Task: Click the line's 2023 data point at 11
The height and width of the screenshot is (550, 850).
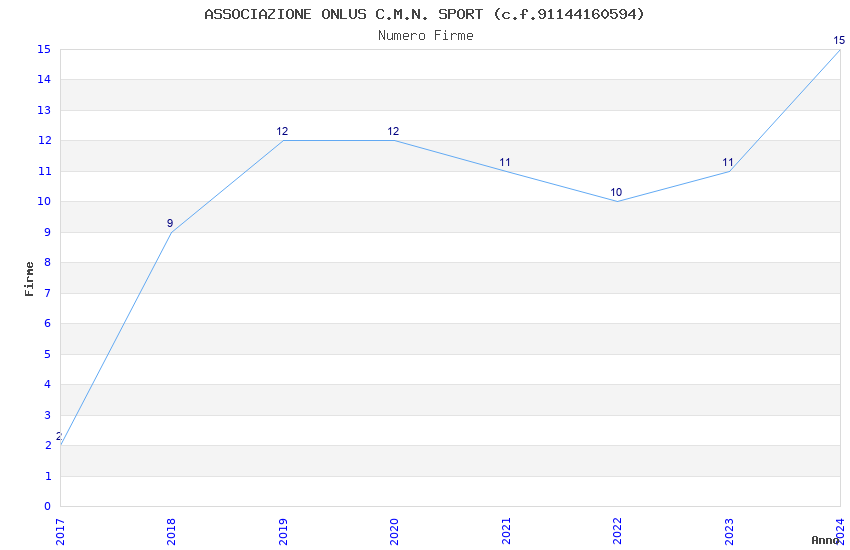Action: pyautogui.click(x=729, y=171)
